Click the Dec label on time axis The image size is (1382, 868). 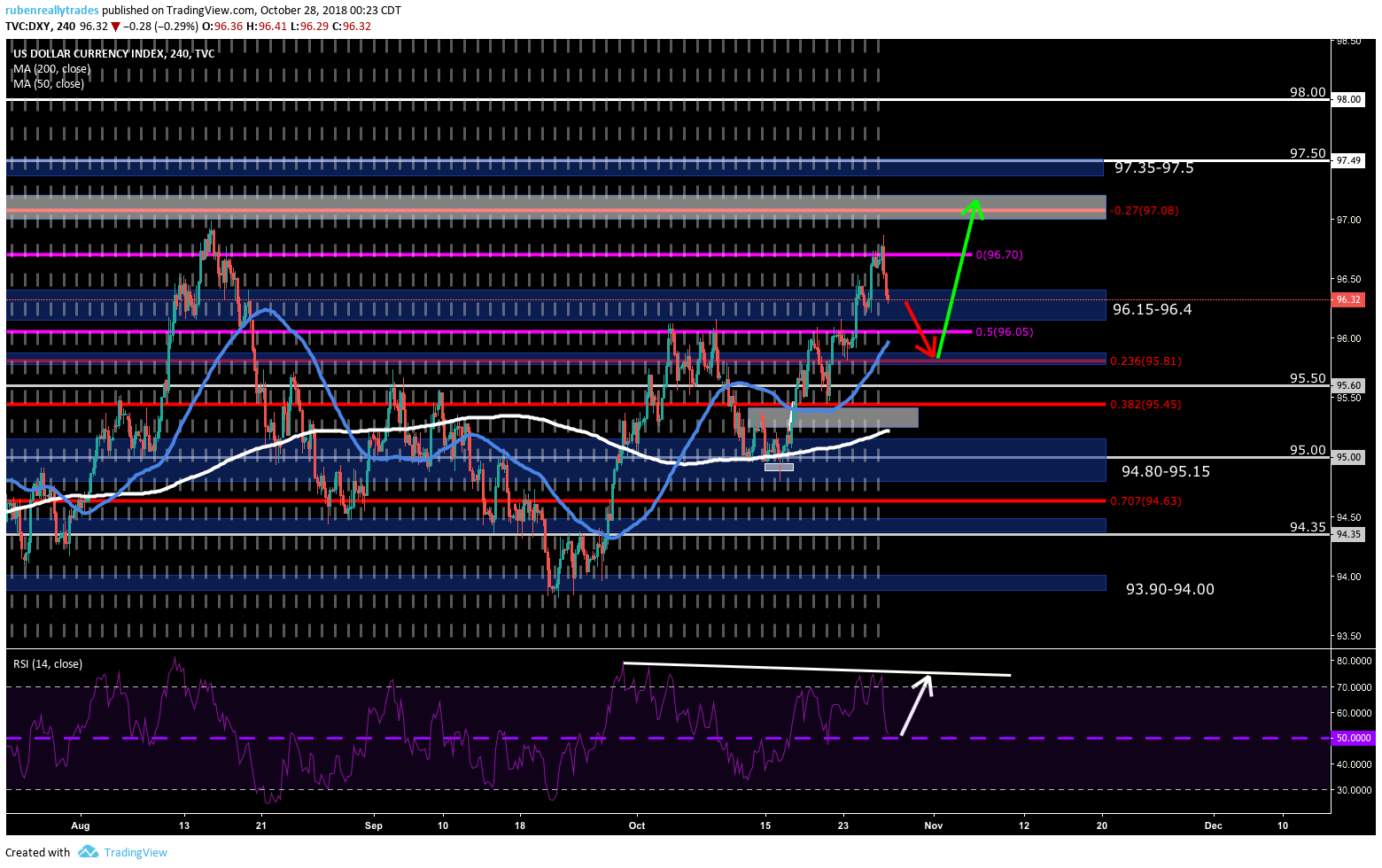[x=1213, y=825]
